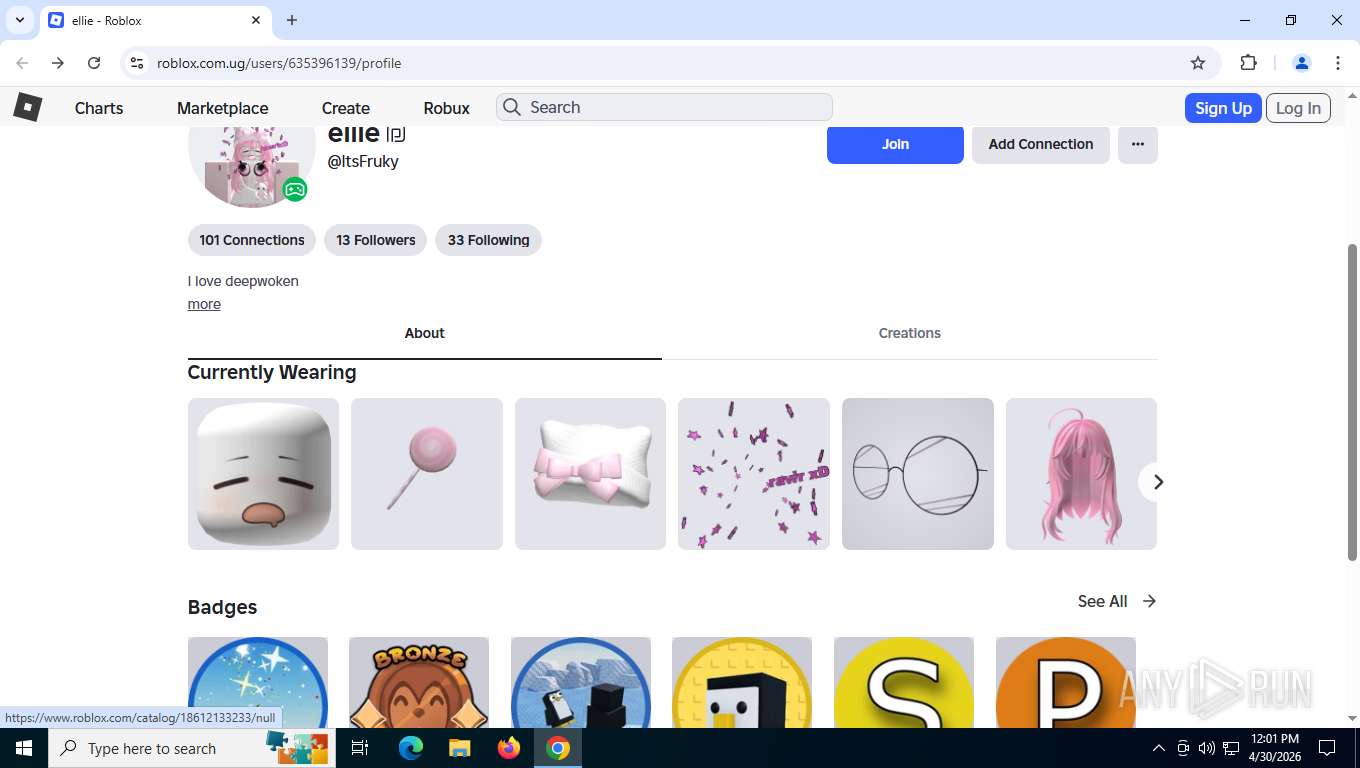
Task: Focus the Roblox search field
Action: 664,107
